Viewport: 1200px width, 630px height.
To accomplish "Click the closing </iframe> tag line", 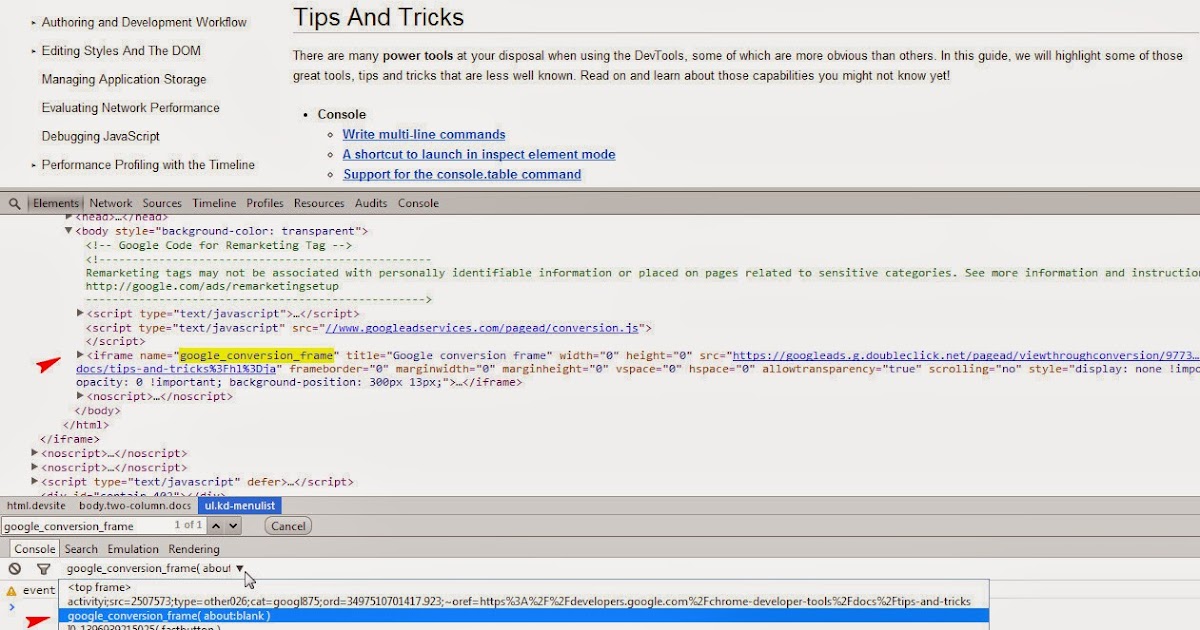I will coord(70,439).
